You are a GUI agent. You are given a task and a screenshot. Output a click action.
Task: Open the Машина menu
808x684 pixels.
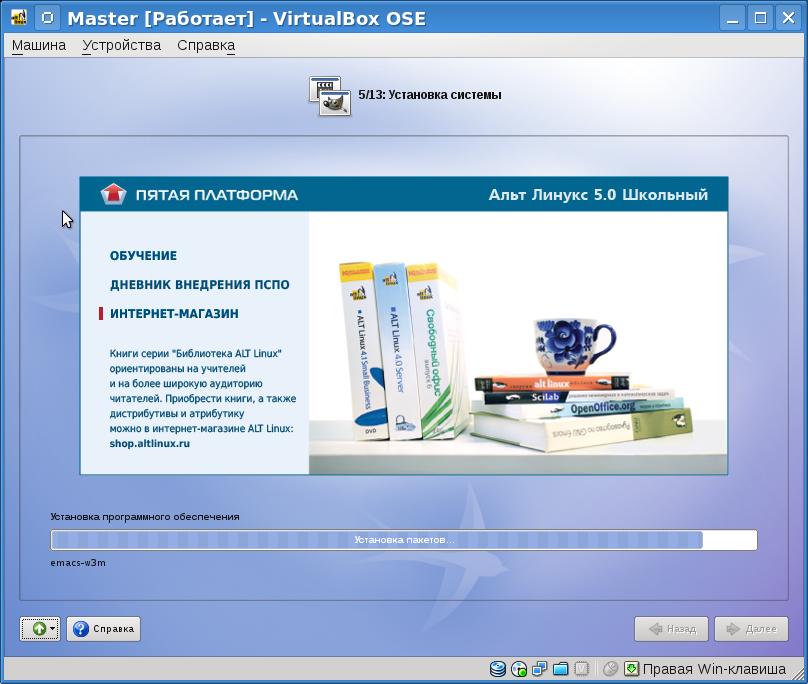click(39, 45)
